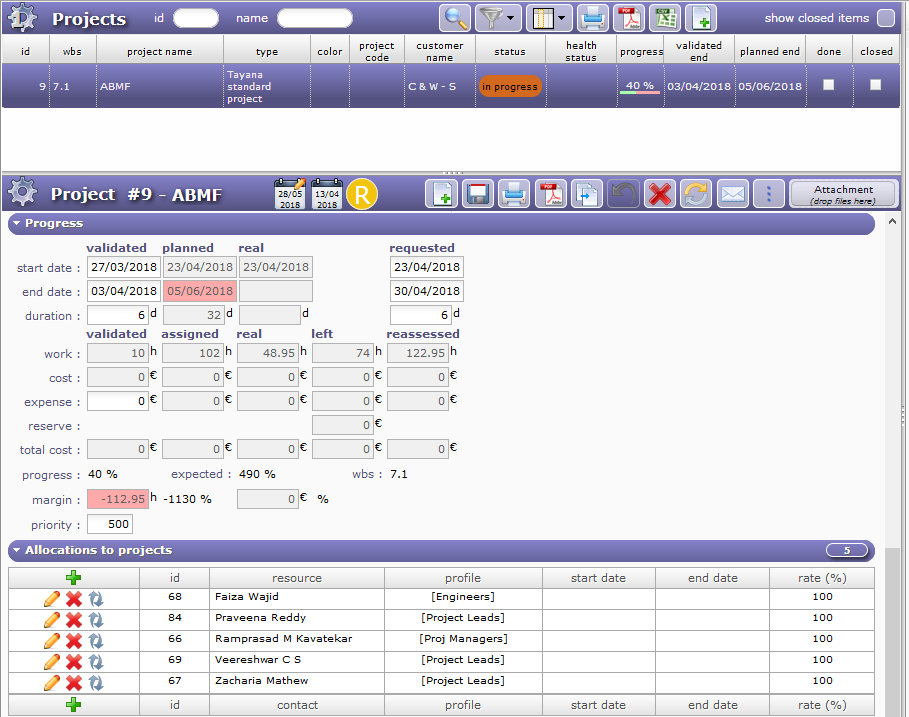Viewport: 909px width, 717px height.
Task: Tick the closed checkbox for ABMF row
Action: click(x=876, y=86)
